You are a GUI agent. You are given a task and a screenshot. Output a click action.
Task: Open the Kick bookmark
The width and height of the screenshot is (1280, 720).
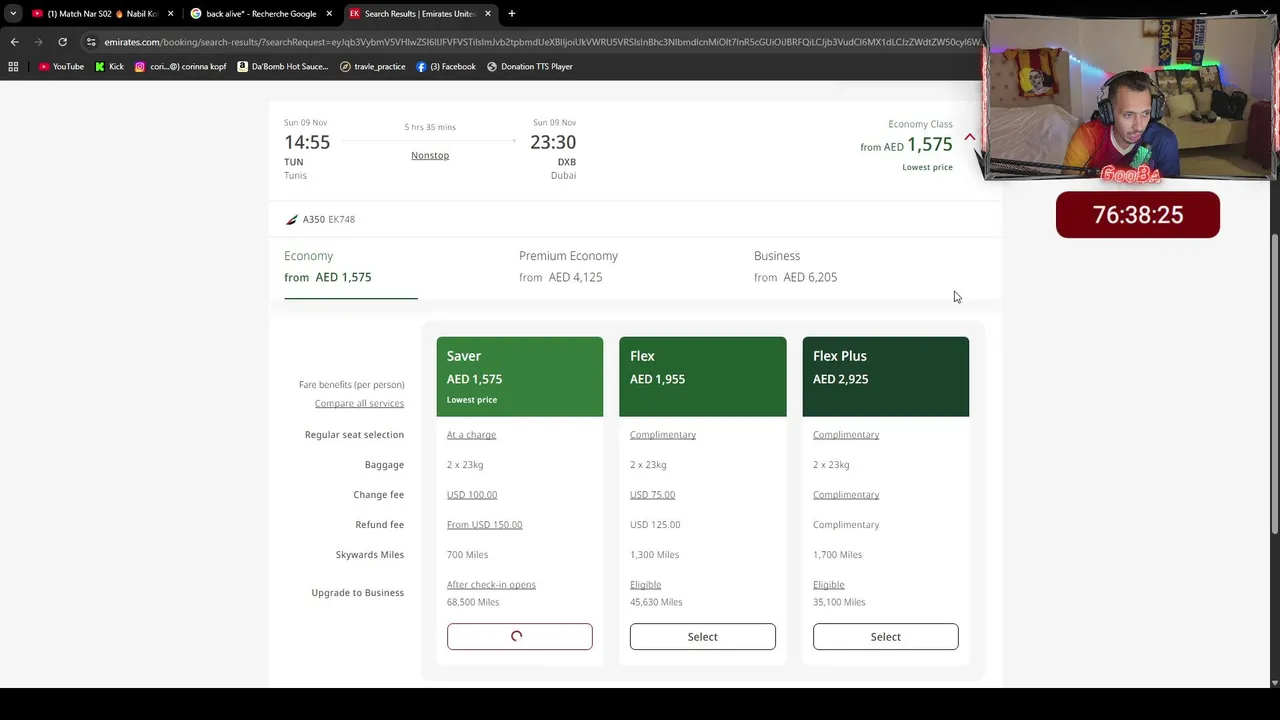tap(110, 67)
